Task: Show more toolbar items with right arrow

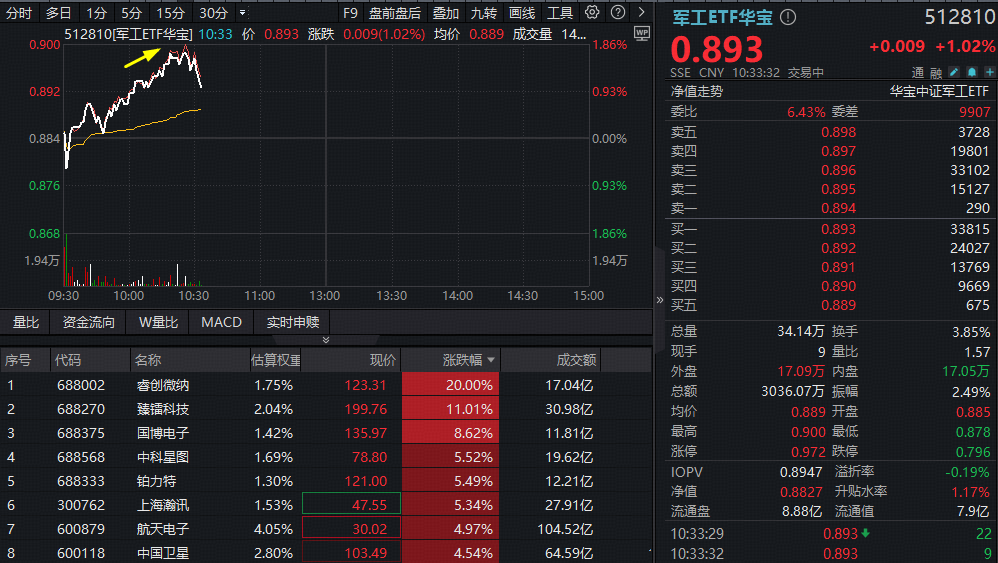Action: coord(642,12)
